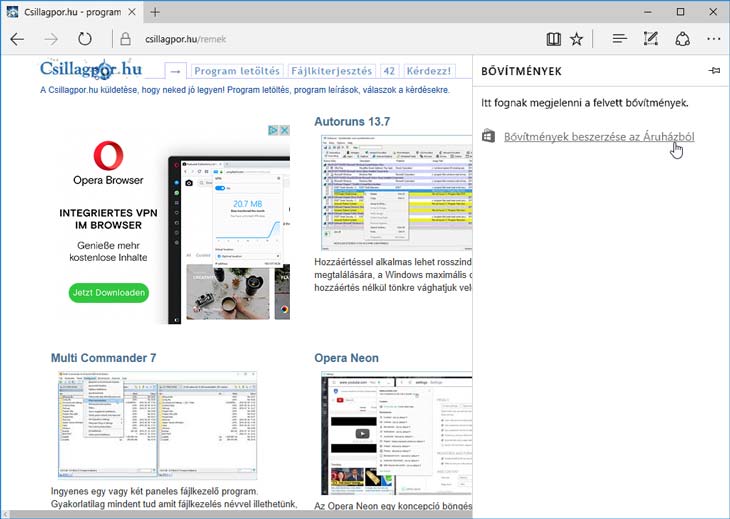Screen dimensions: 730x519
Task: Open the More actions ellipsis menu
Action: point(712,40)
